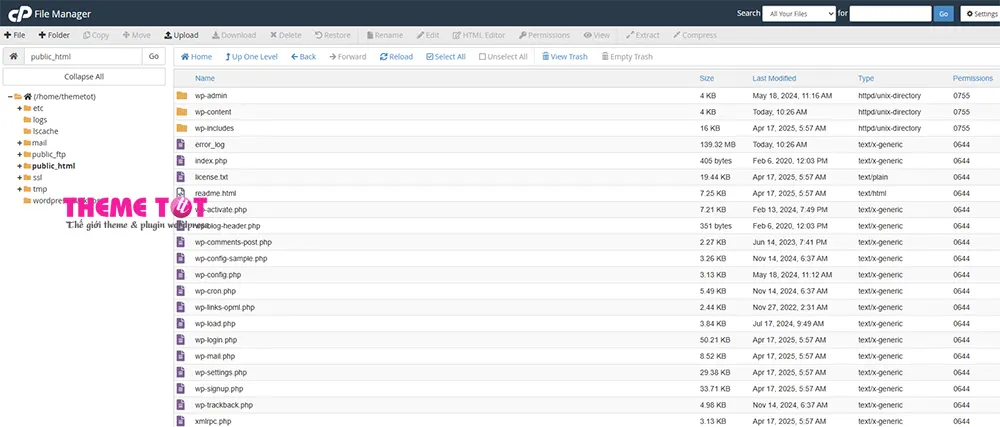1000x427 pixels.
Task: Reload the file list
Action: (x=396, y=57)
